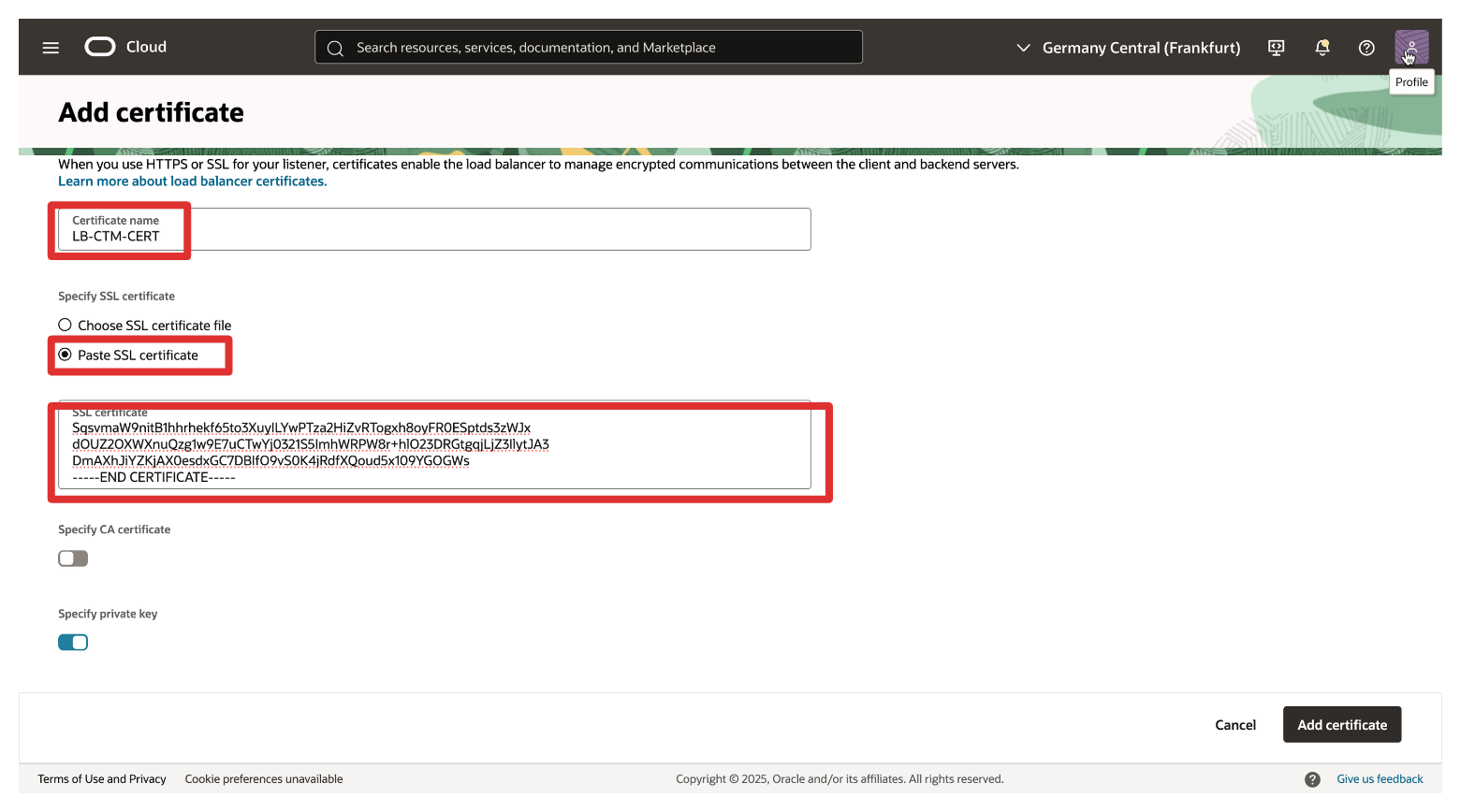Open the help question mark icon
Screen dimensions: 1460x812
[1366, 48]
